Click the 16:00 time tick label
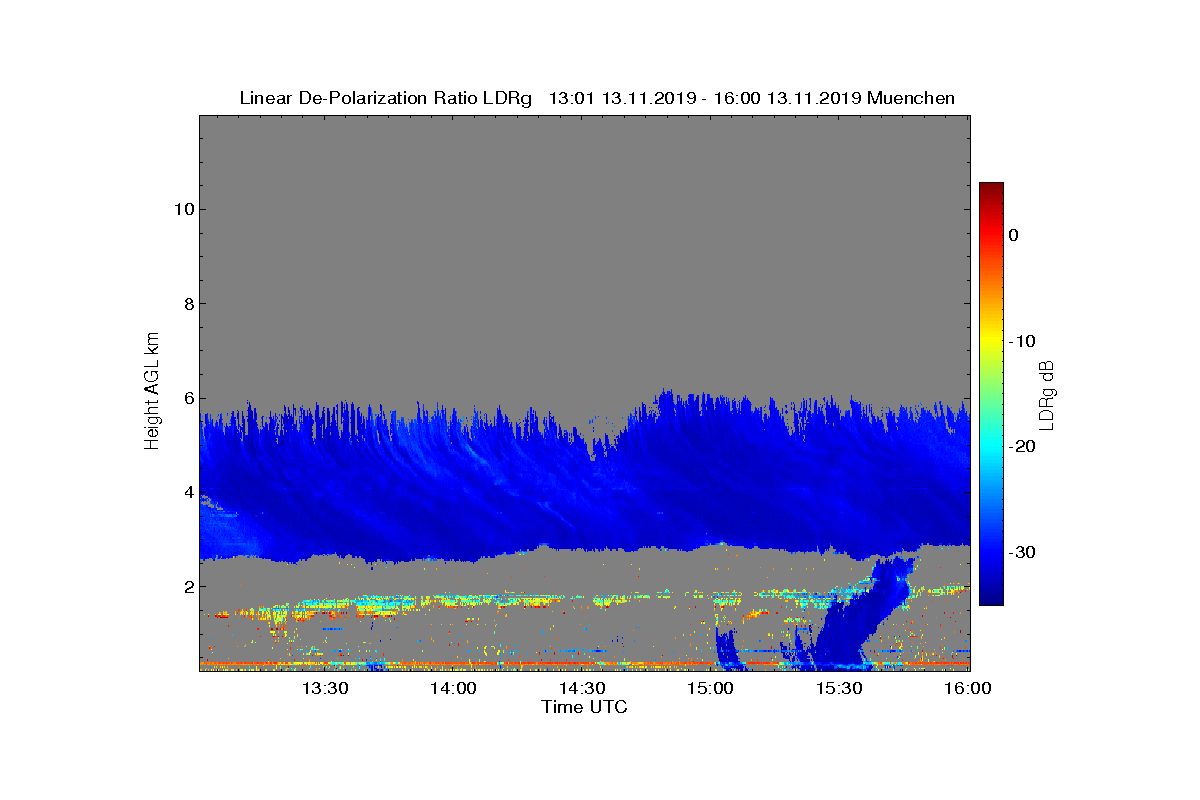The height and width of the screenshot is (800, 1200). (968, 688)
